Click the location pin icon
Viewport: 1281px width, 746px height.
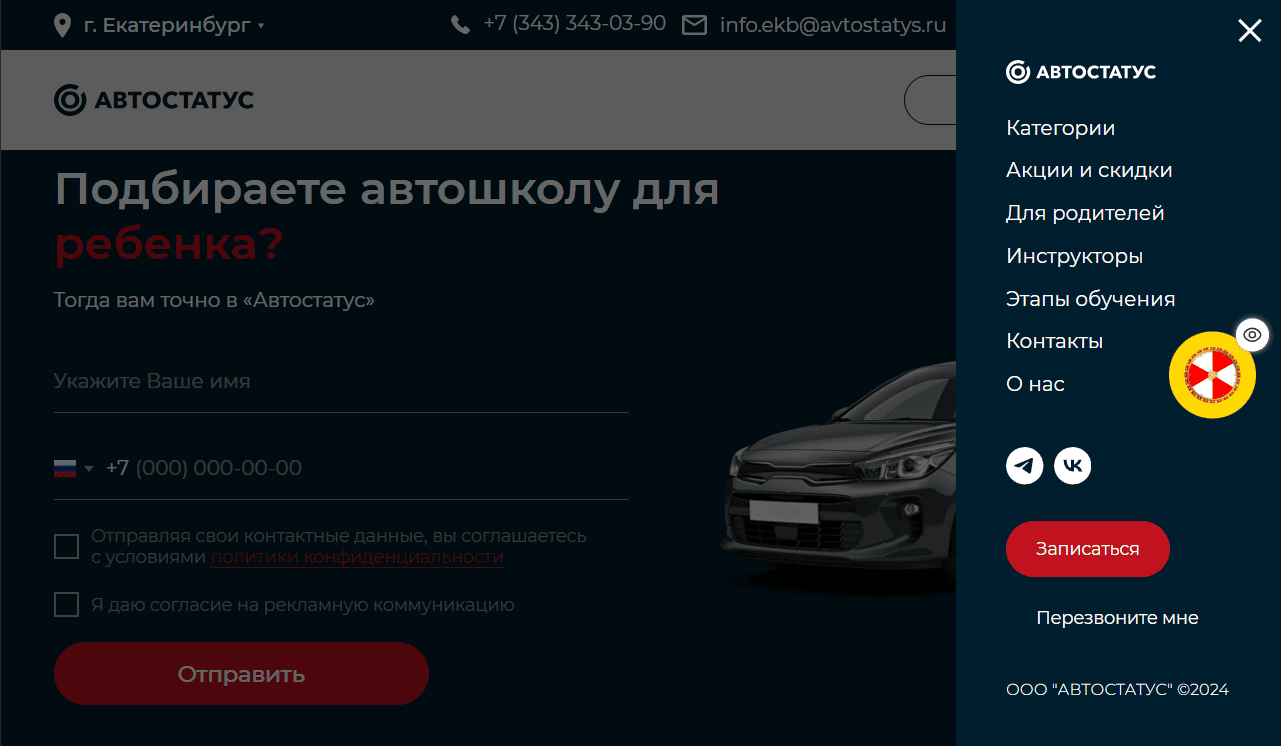[x=63, y=25]
